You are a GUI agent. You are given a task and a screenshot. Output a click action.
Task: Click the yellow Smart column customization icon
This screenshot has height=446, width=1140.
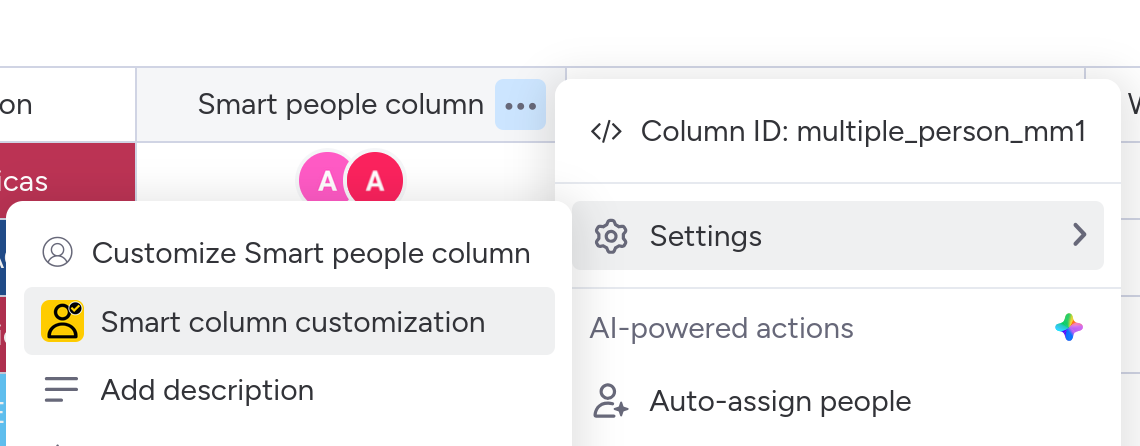[62, 322]
